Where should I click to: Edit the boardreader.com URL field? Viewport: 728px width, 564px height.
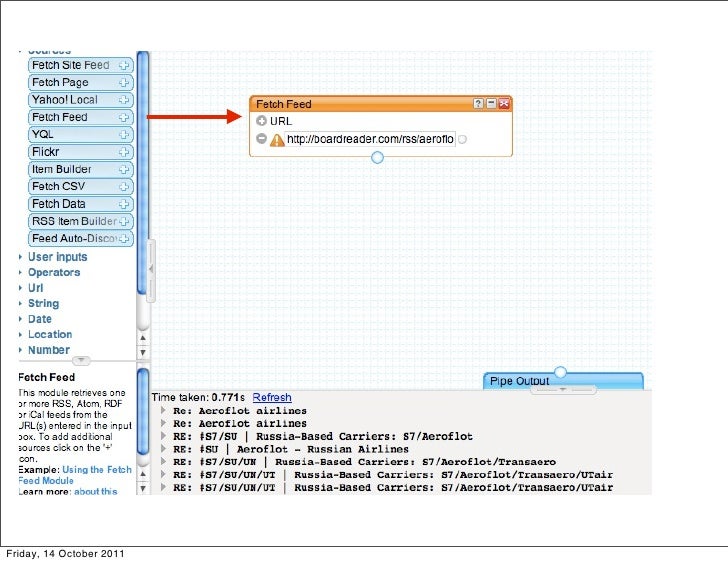(x=370, y=139)
